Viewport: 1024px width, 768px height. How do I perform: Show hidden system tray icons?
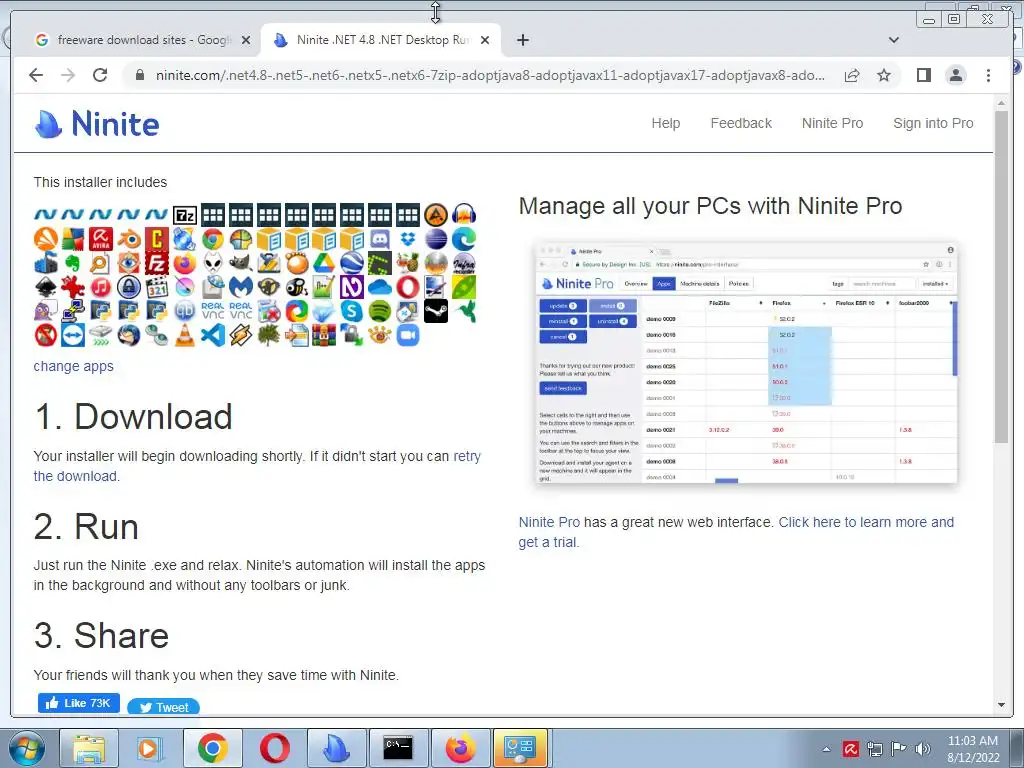coord(826,749)
